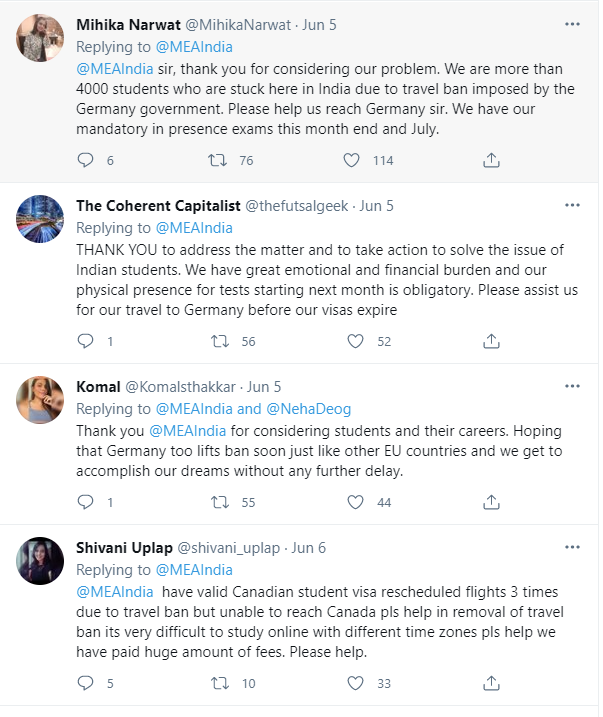Open more options on The Coherent Capitalist's tweet
The width and height of the screenshot is (603, 717).
pyautogui.click(x=571, y=205)
